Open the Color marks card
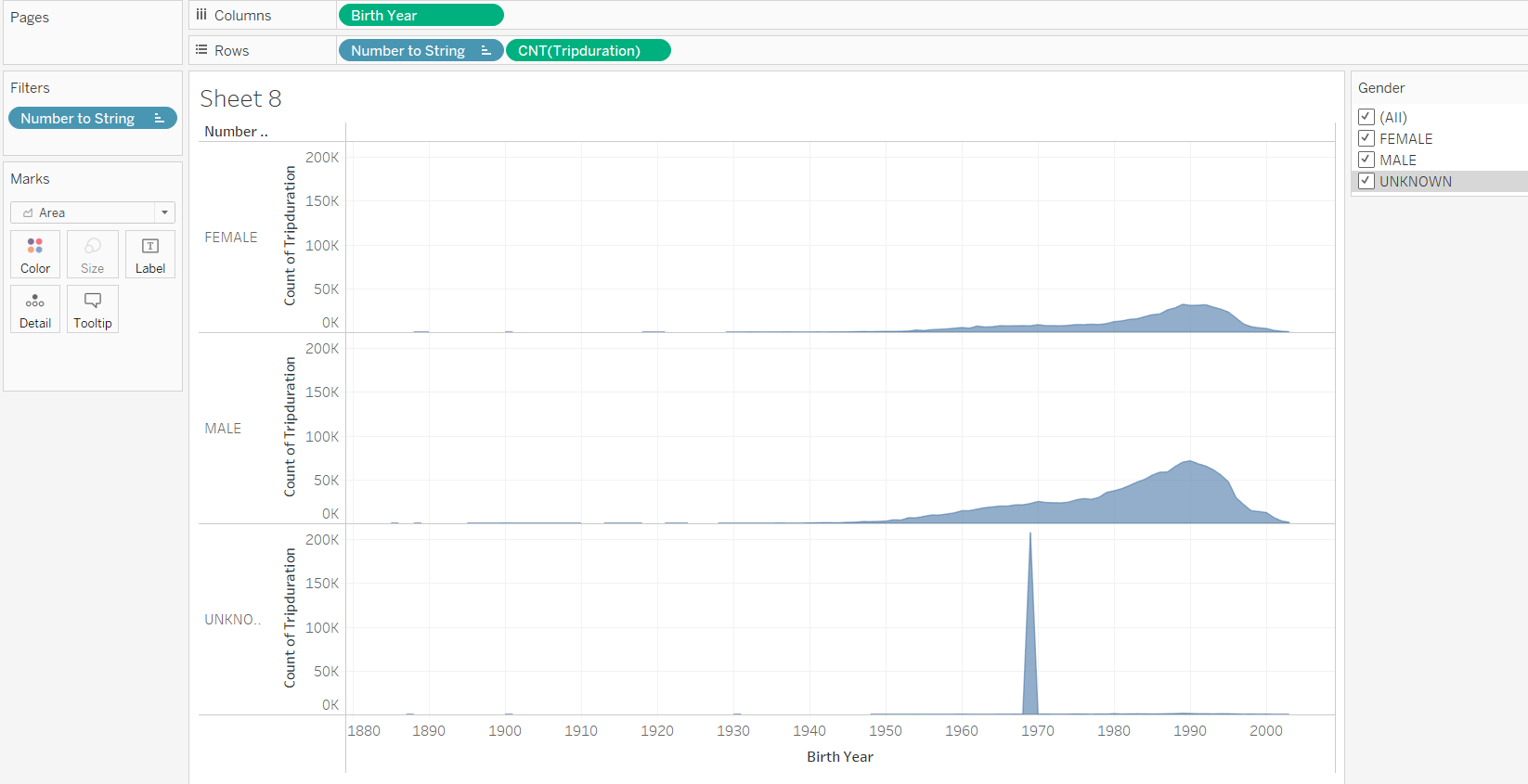This screenshot has height=784, width=1528. pyautogui.click(x=35, y=254)
